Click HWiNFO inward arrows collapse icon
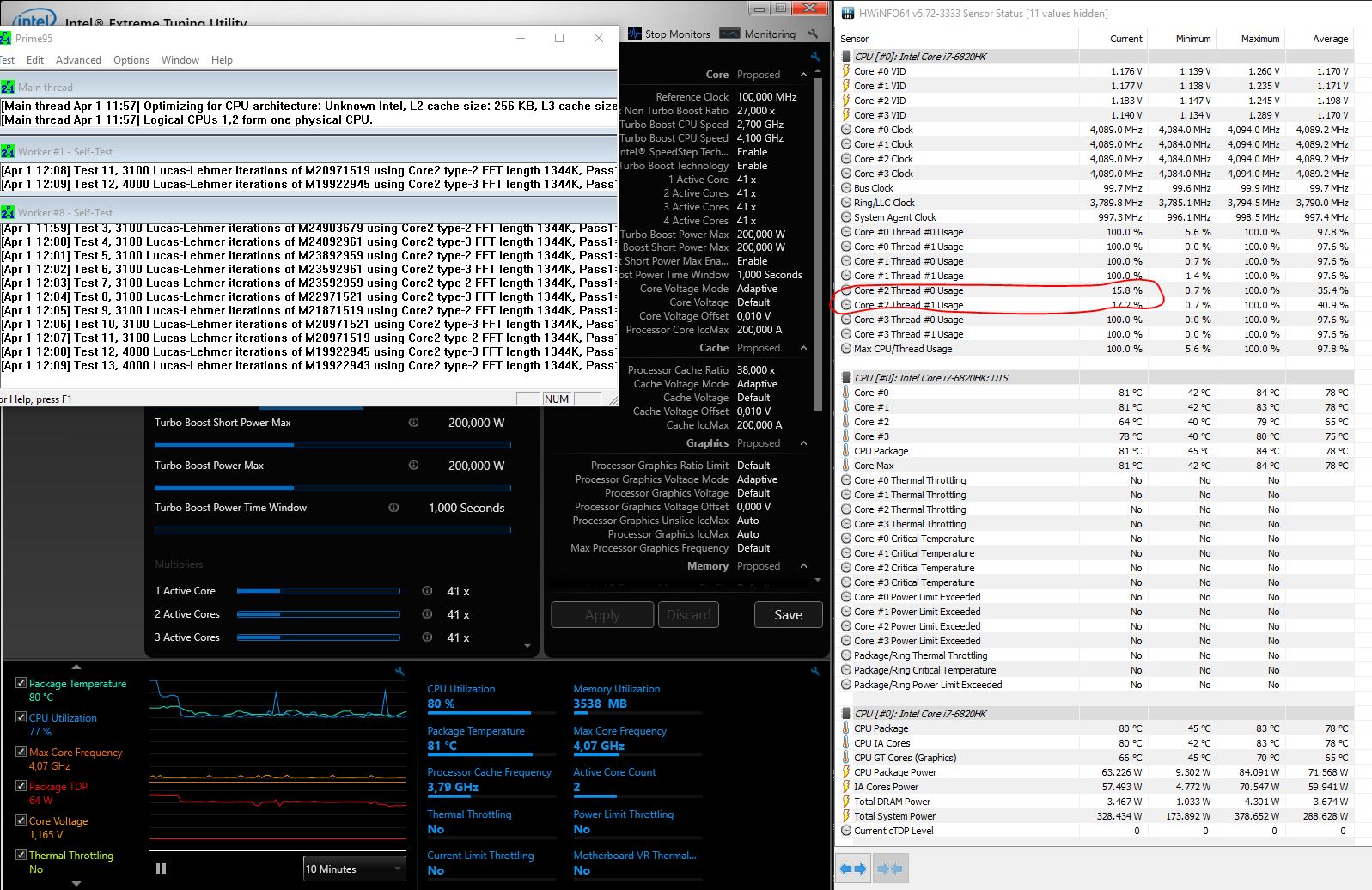Screen dimensions: 1372x890 (x=890, y=869)
